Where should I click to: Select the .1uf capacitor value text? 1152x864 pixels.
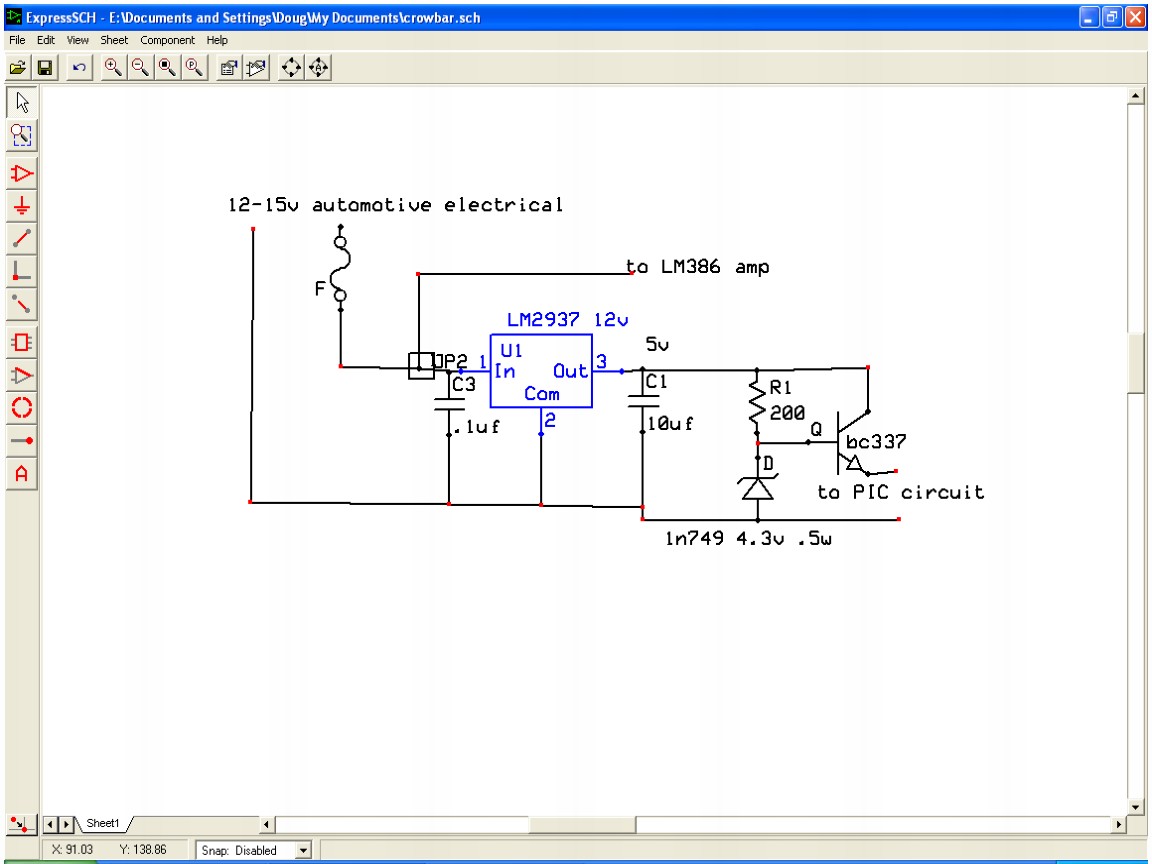(x=477, y=426)
